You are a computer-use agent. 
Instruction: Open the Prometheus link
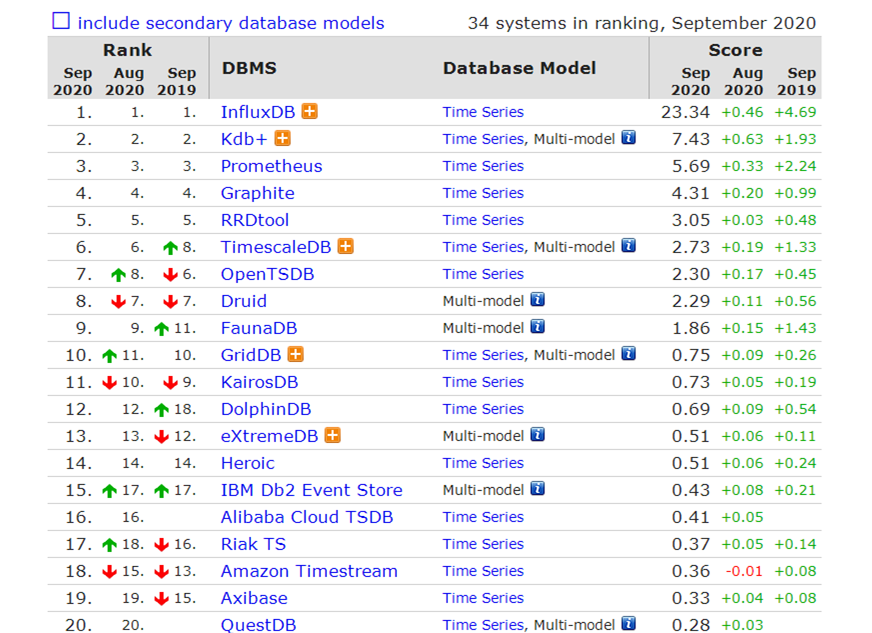click(x=271, y=166)
